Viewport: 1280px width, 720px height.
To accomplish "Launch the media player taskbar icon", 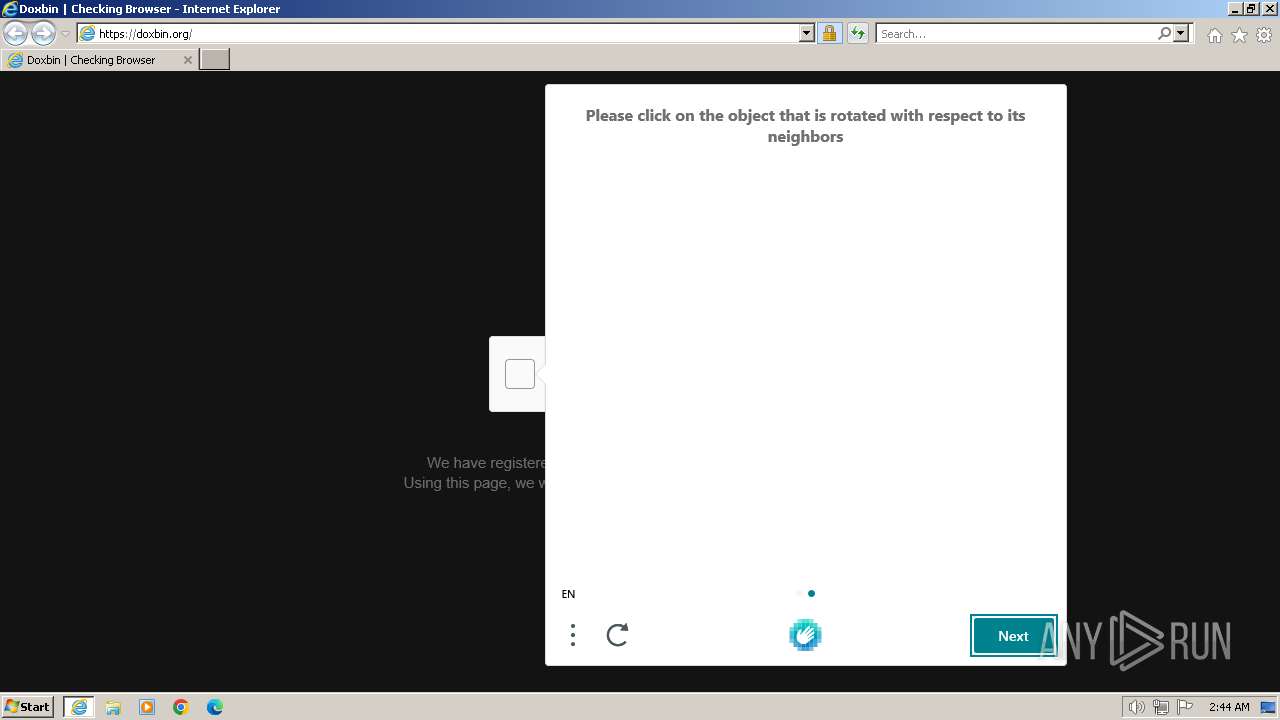I will click(x=147, y=707).
